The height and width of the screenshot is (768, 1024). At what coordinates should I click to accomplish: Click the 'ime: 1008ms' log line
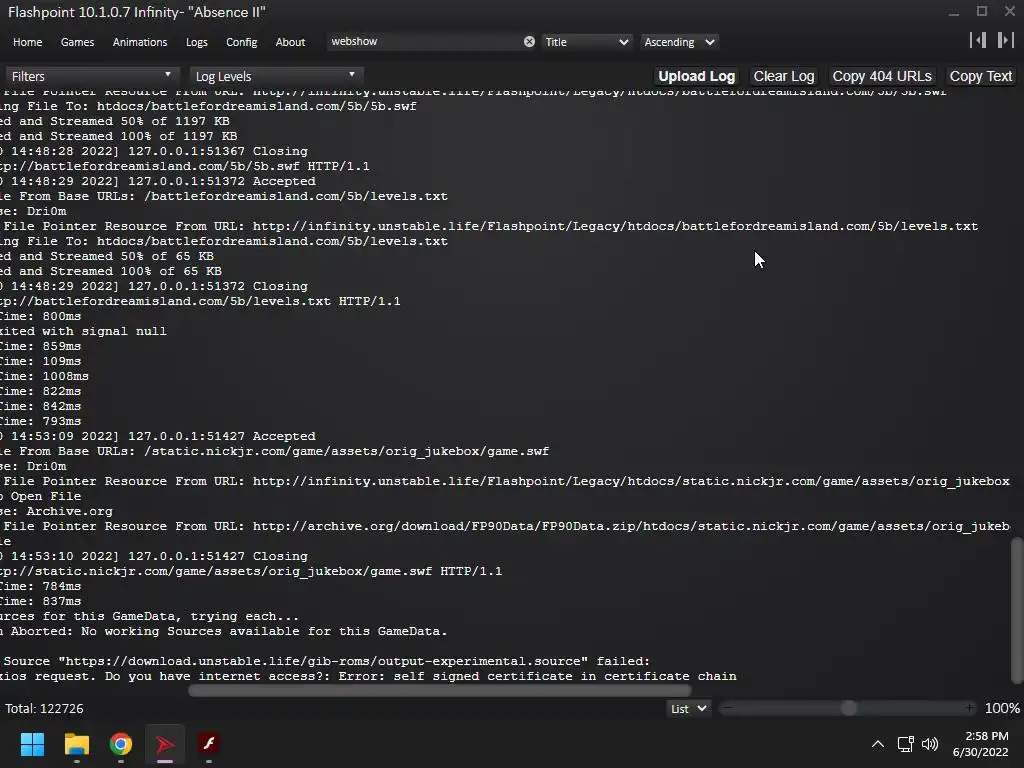(x=44, y=376)
